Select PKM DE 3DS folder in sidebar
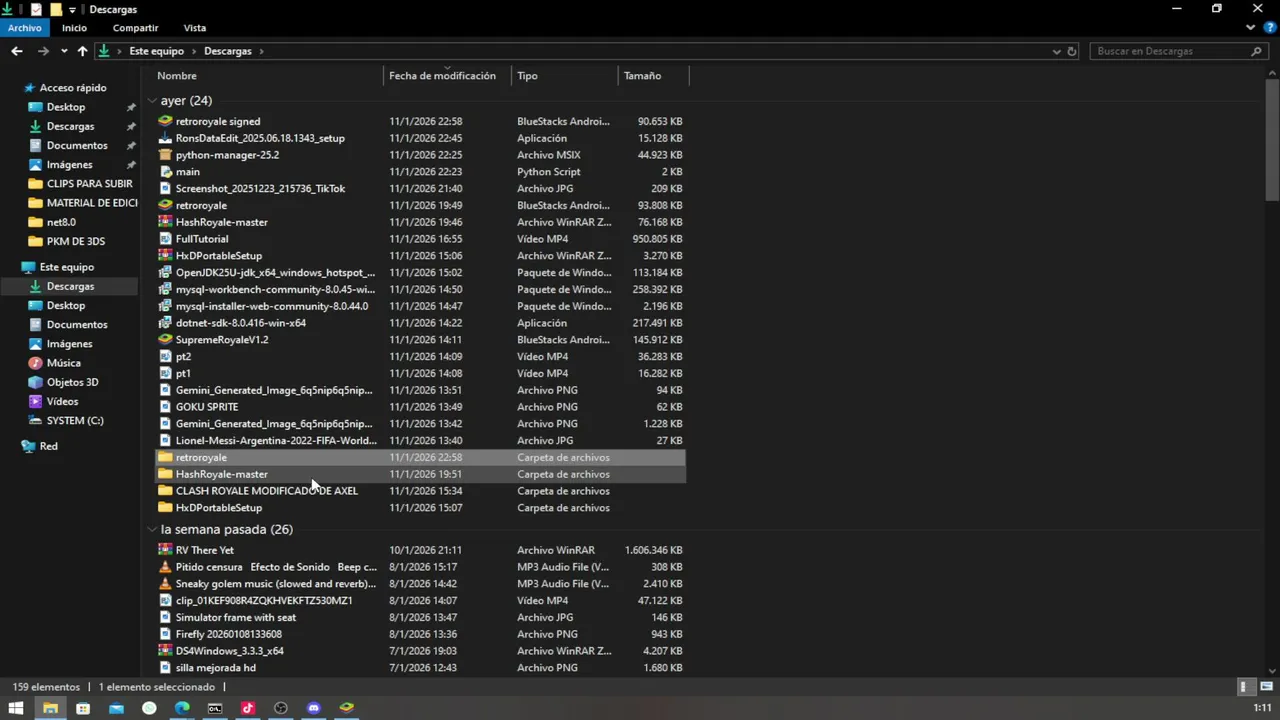This screenshot has height=720, width=1280. point(76,241)
